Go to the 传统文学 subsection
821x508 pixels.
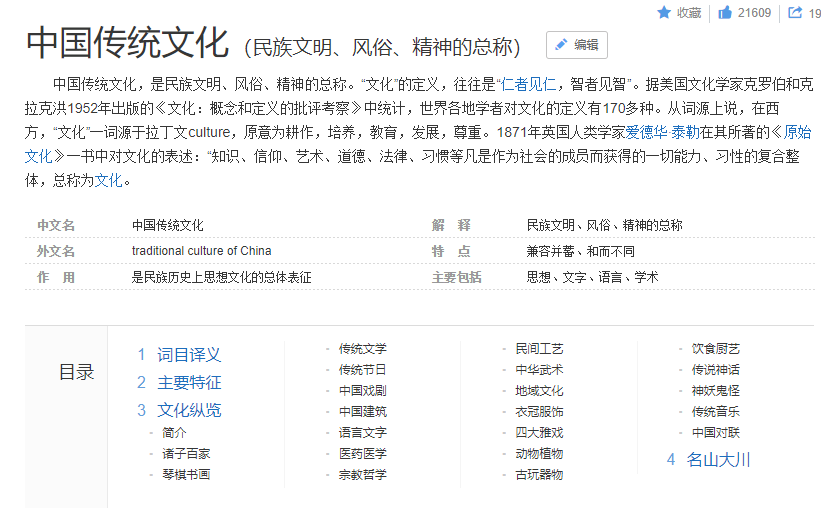[362, 349]
